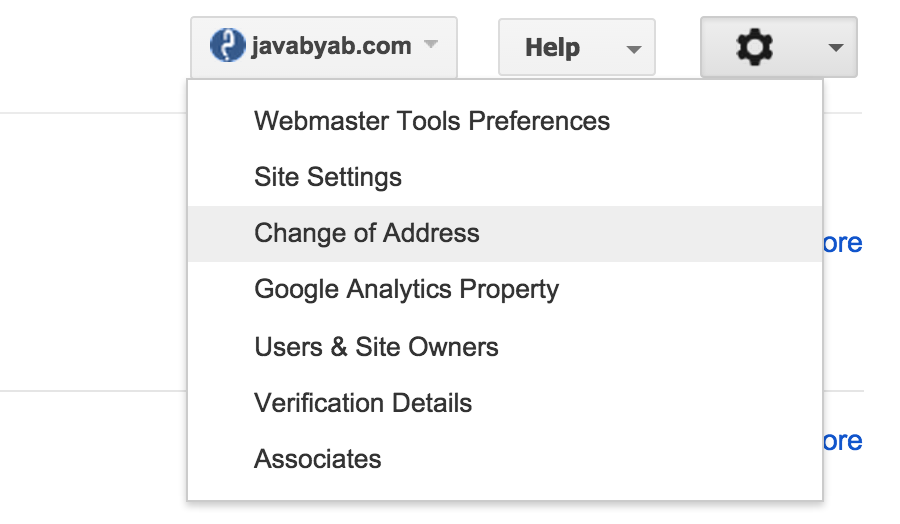Open the Help button menu
The image size is (900, 524).
577,47
